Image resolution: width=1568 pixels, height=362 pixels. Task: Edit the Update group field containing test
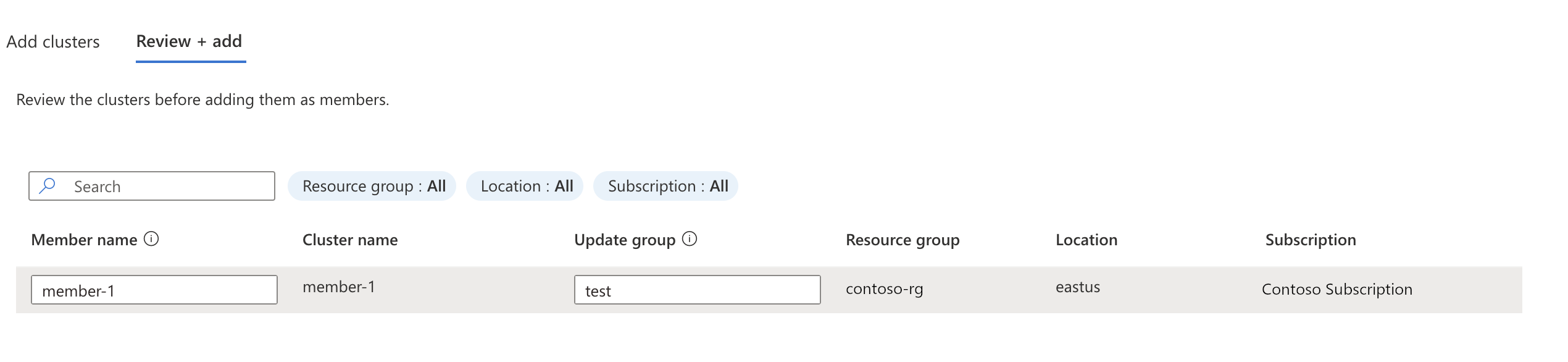point(697,290)
